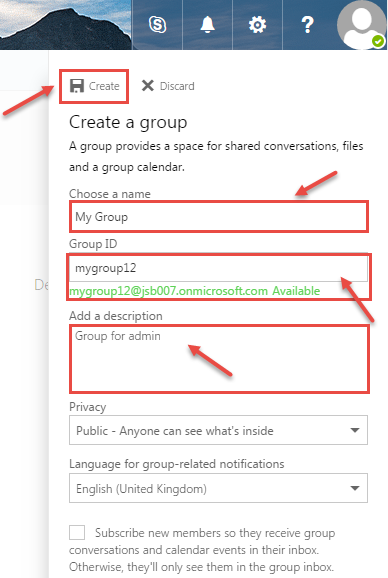Click the X Discard icon

(x=148, y=86)
